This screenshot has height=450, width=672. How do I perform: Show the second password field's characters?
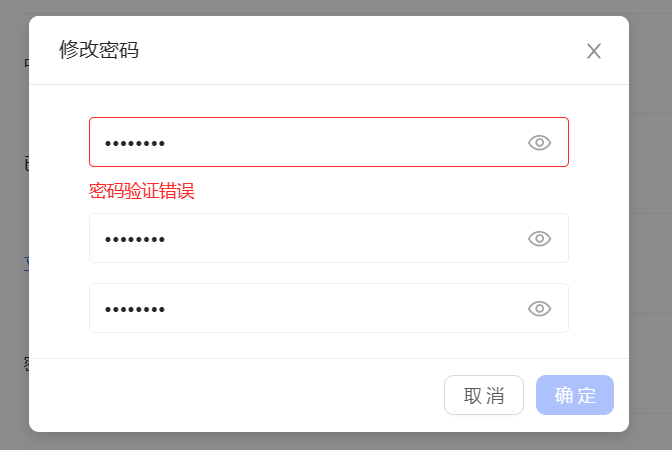coord(539,238)
